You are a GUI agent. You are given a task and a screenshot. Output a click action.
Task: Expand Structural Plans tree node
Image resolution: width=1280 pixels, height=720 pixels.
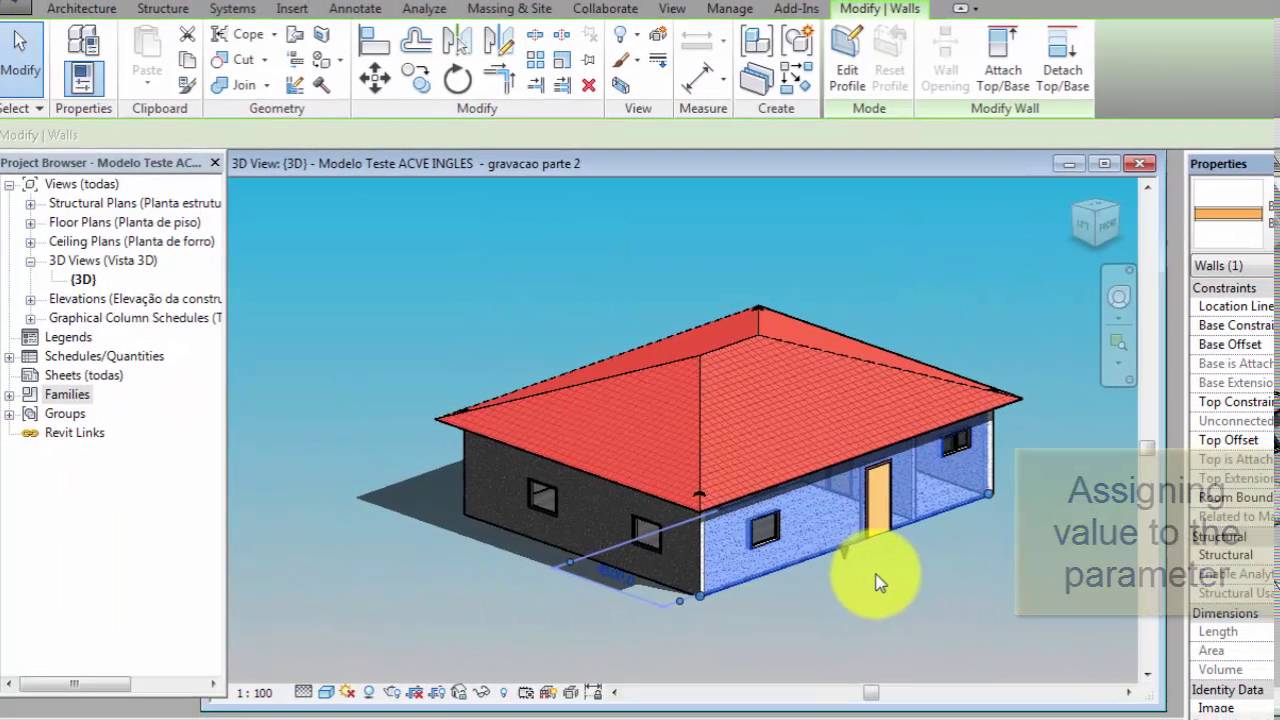pos(30,204)
